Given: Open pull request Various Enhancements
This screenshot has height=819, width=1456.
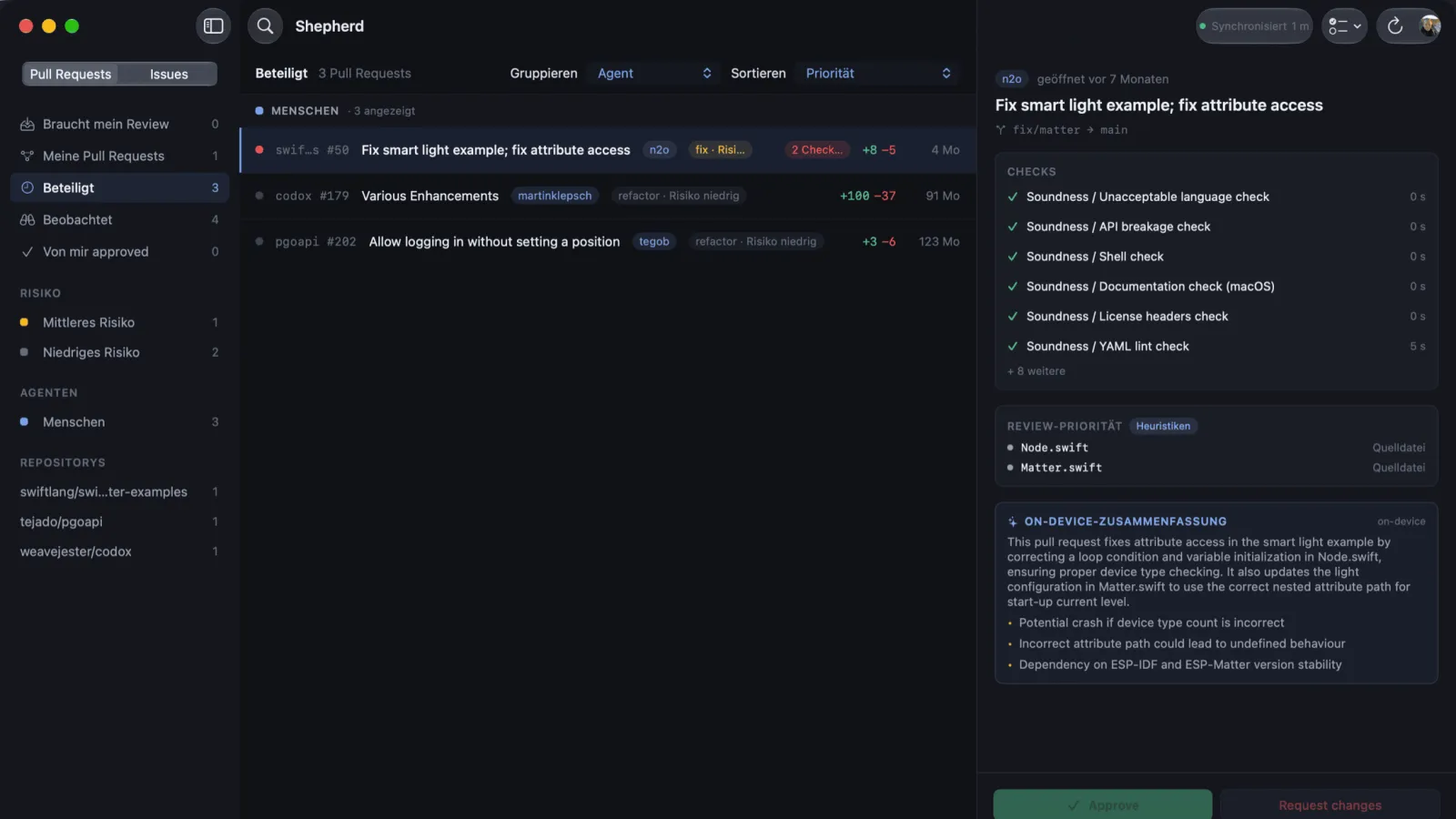Looking at the screenshot, I should [608, 196].
